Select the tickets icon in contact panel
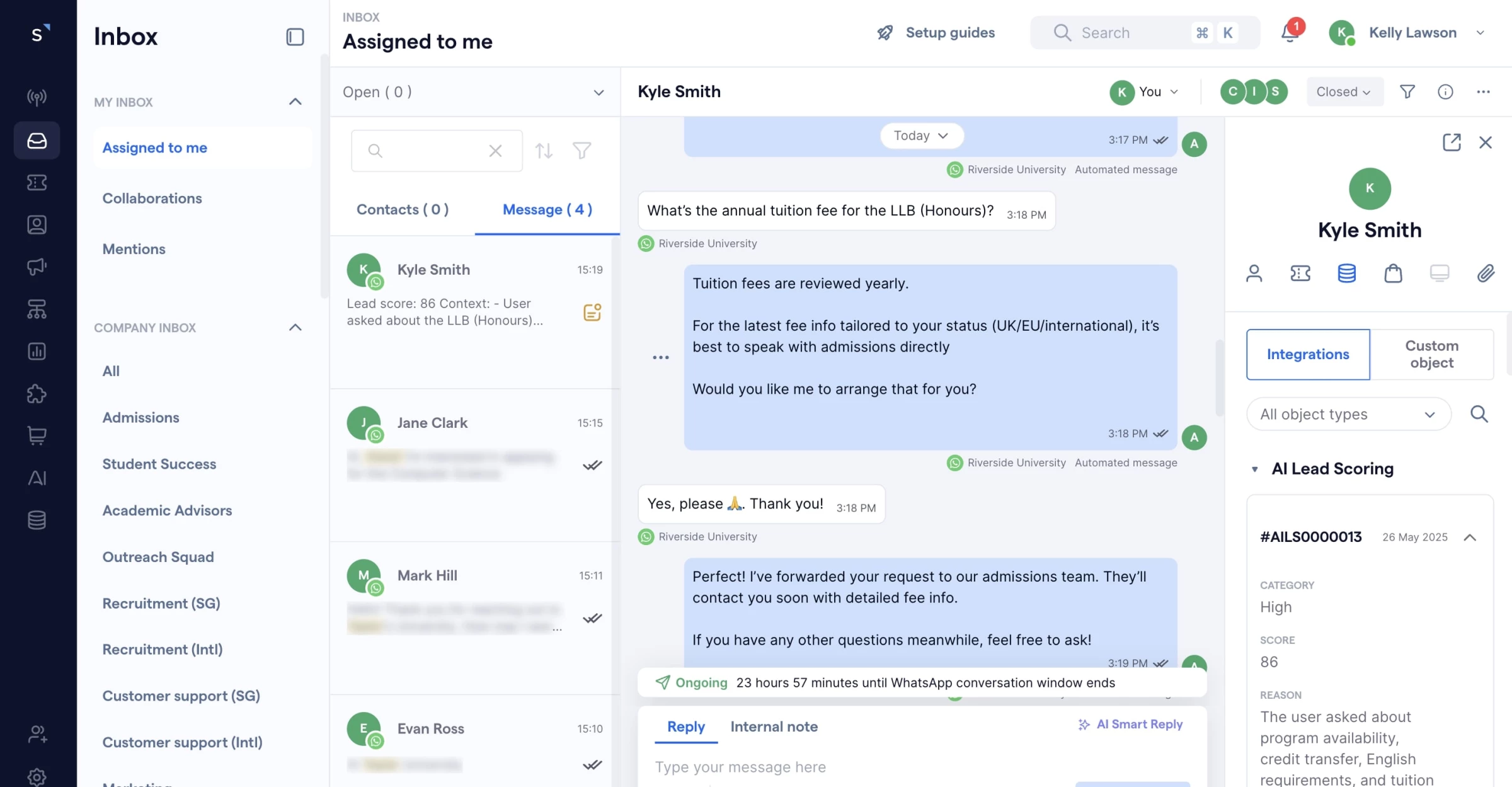The width and height of the screenshot is (1512, 787). pos(1300,273)
